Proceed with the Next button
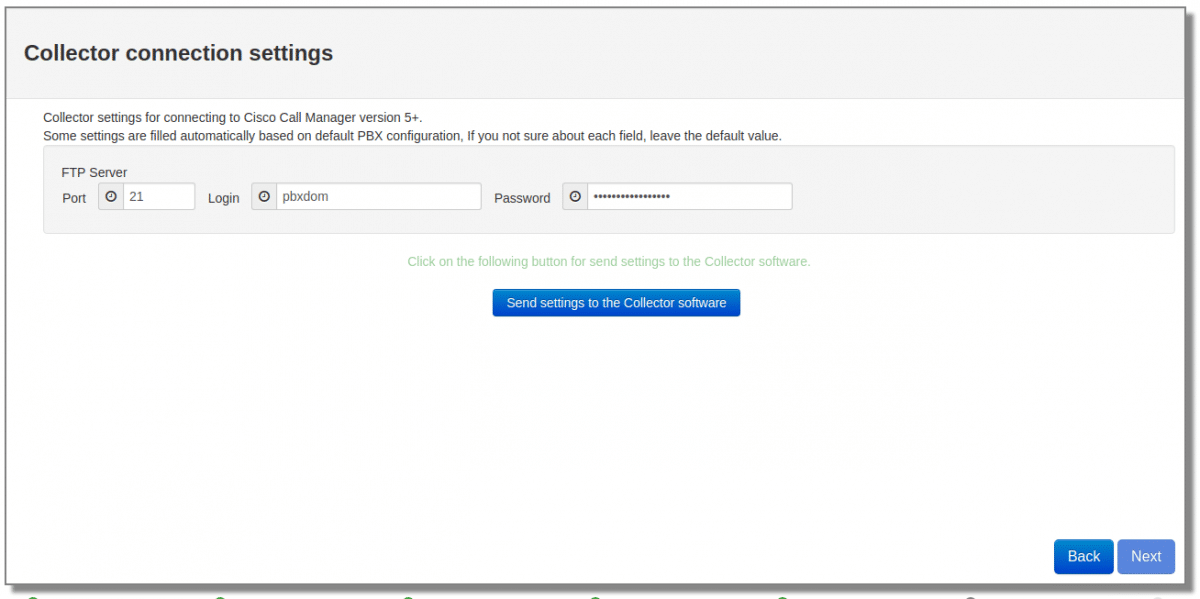This screenshot has height=599, width=1200. coord(1146,557)
